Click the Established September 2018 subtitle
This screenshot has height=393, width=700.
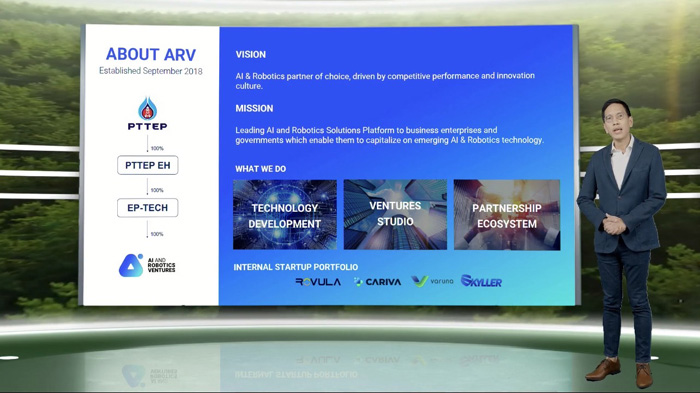[x=151, y=71]
